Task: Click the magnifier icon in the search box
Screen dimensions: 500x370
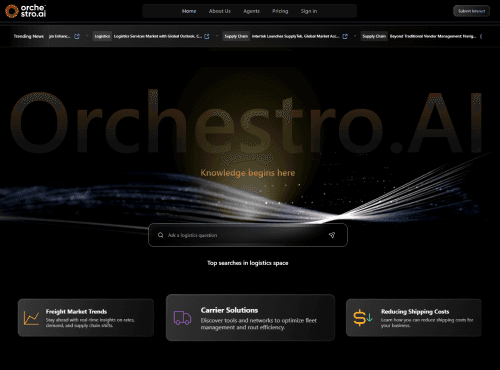Action: click(161, 235)
